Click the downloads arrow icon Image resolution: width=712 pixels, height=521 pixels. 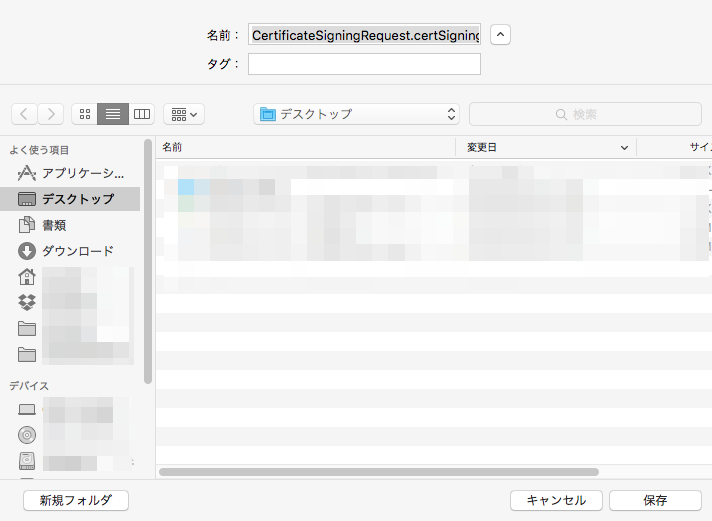coord(27,251)
